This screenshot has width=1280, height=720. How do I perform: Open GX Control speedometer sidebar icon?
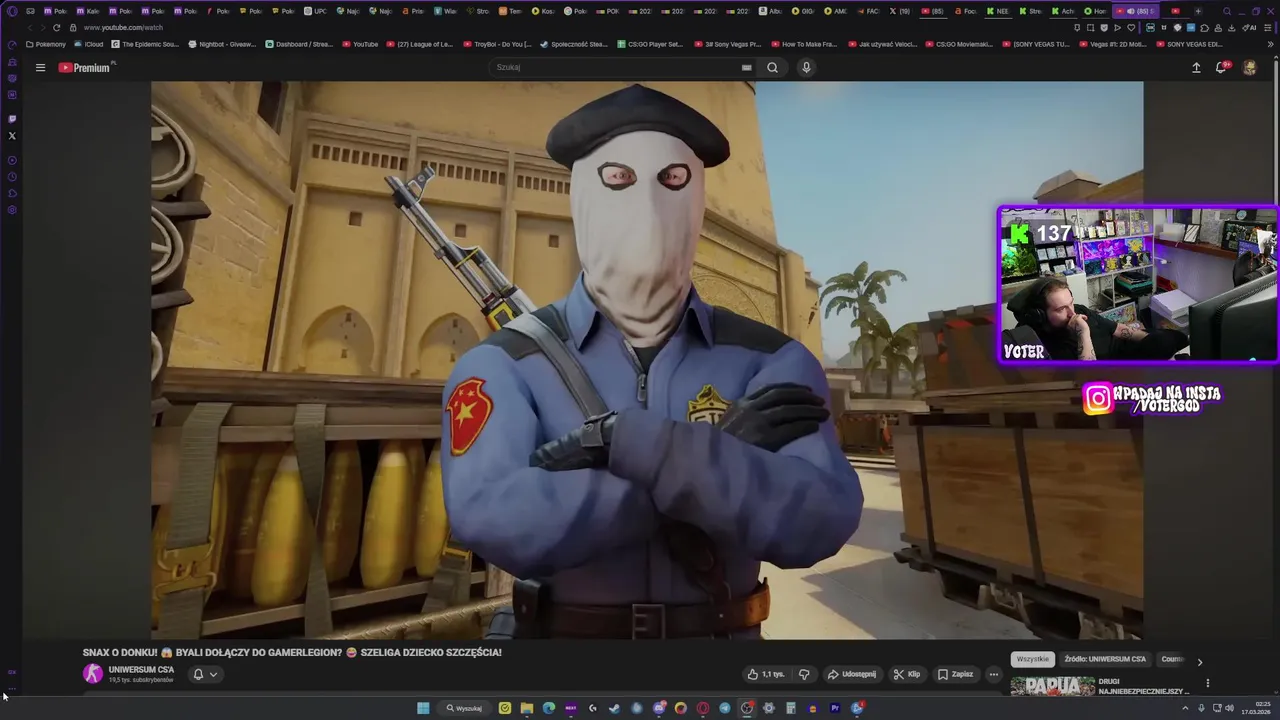coord(12,44)
